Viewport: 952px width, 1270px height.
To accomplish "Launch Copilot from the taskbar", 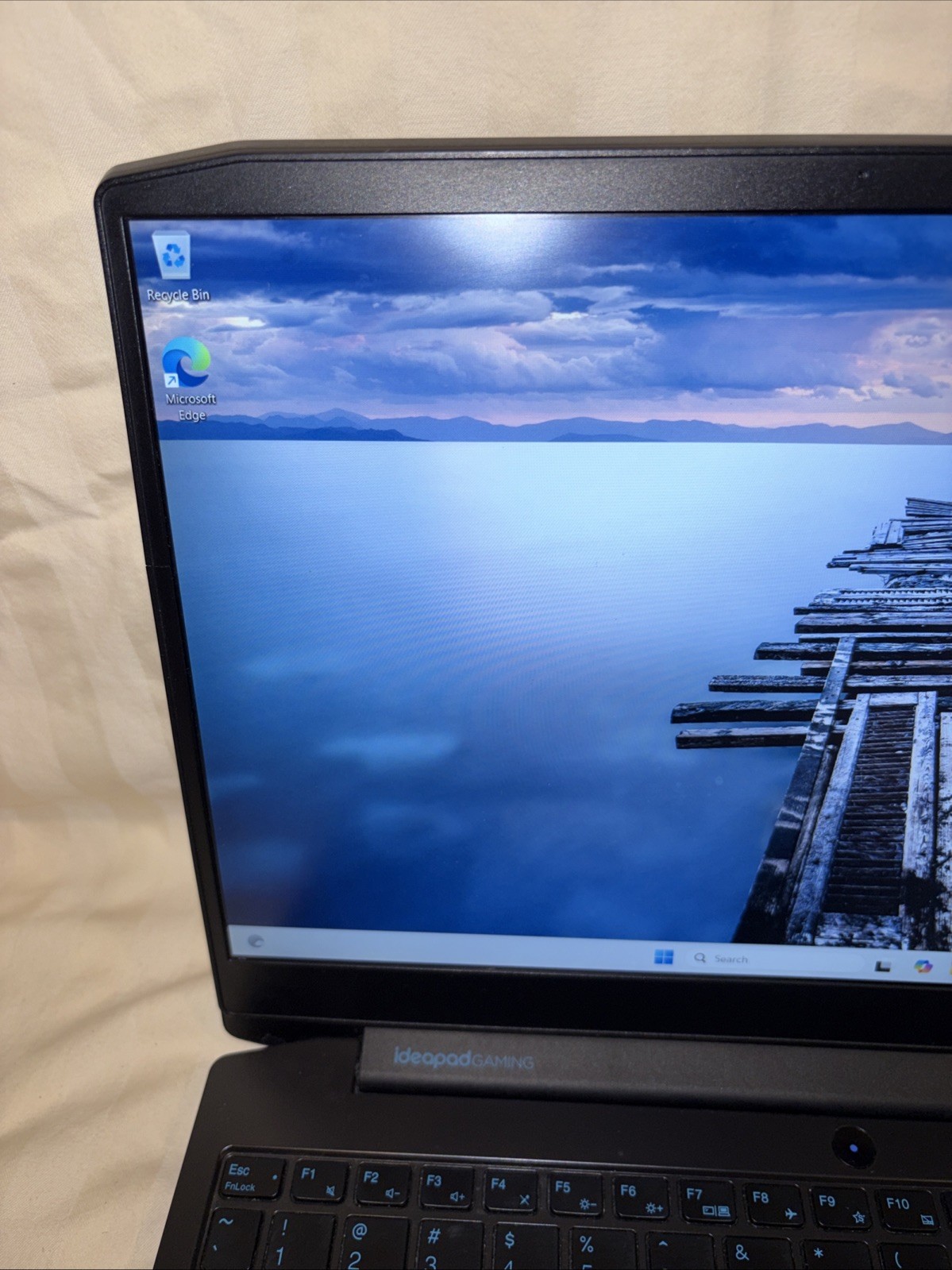I will click(922, 967).
